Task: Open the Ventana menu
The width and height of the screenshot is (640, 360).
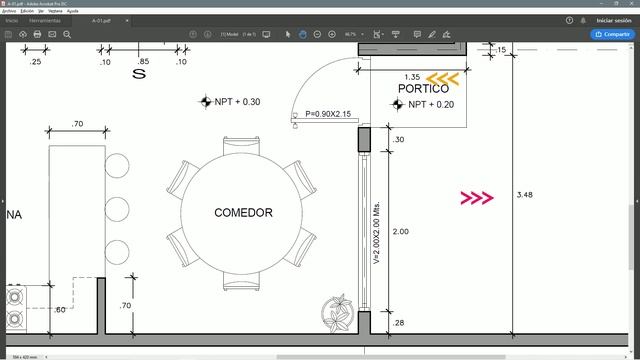Action: (56, 11)
